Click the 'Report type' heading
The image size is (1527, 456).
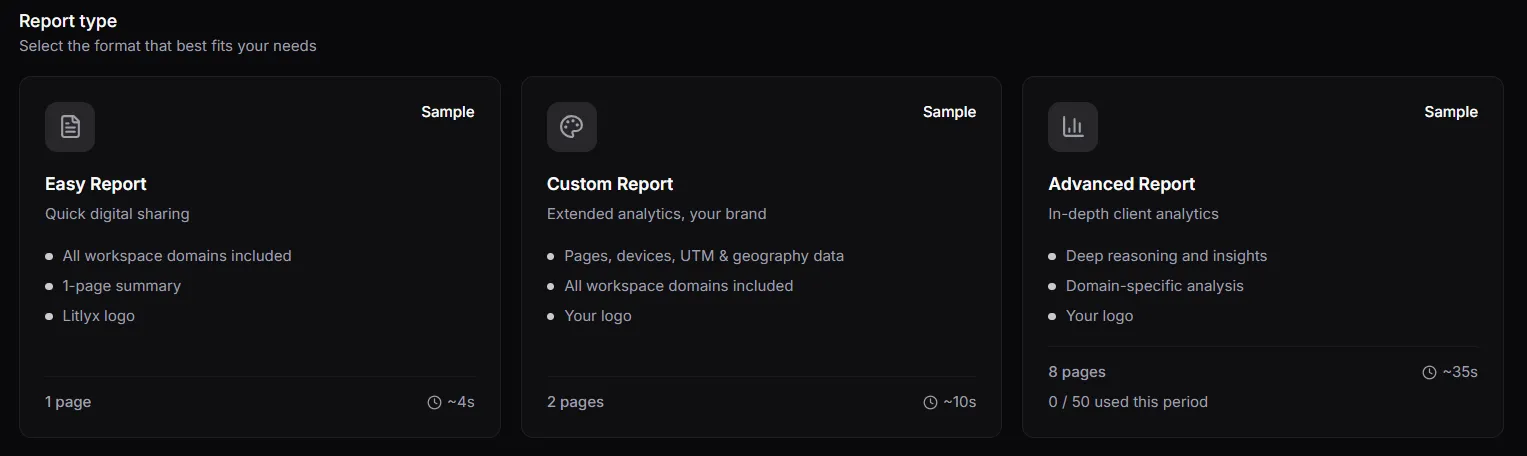(x=68, y=21)
